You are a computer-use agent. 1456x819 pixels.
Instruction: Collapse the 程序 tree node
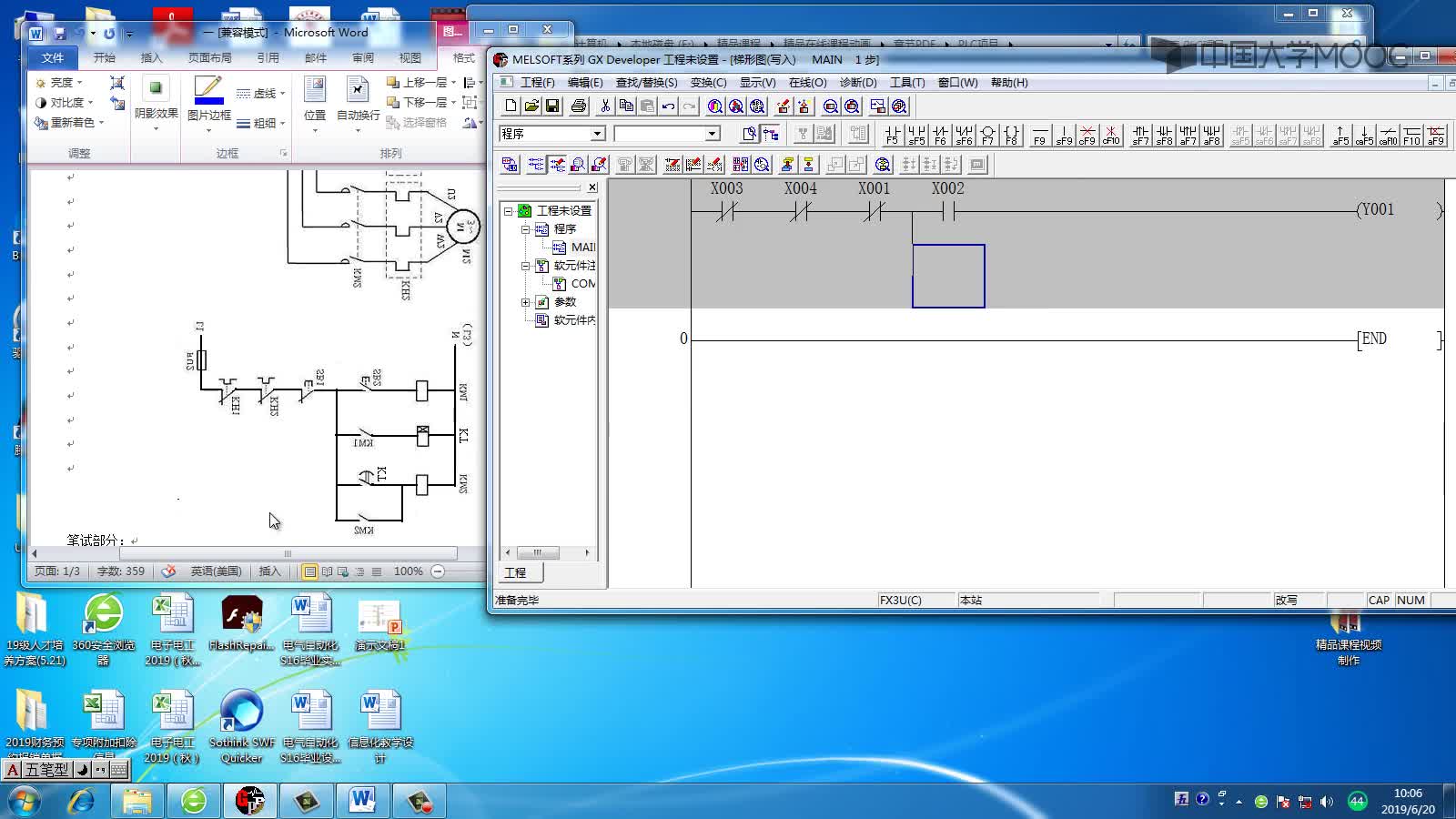[x=525, y=229]
